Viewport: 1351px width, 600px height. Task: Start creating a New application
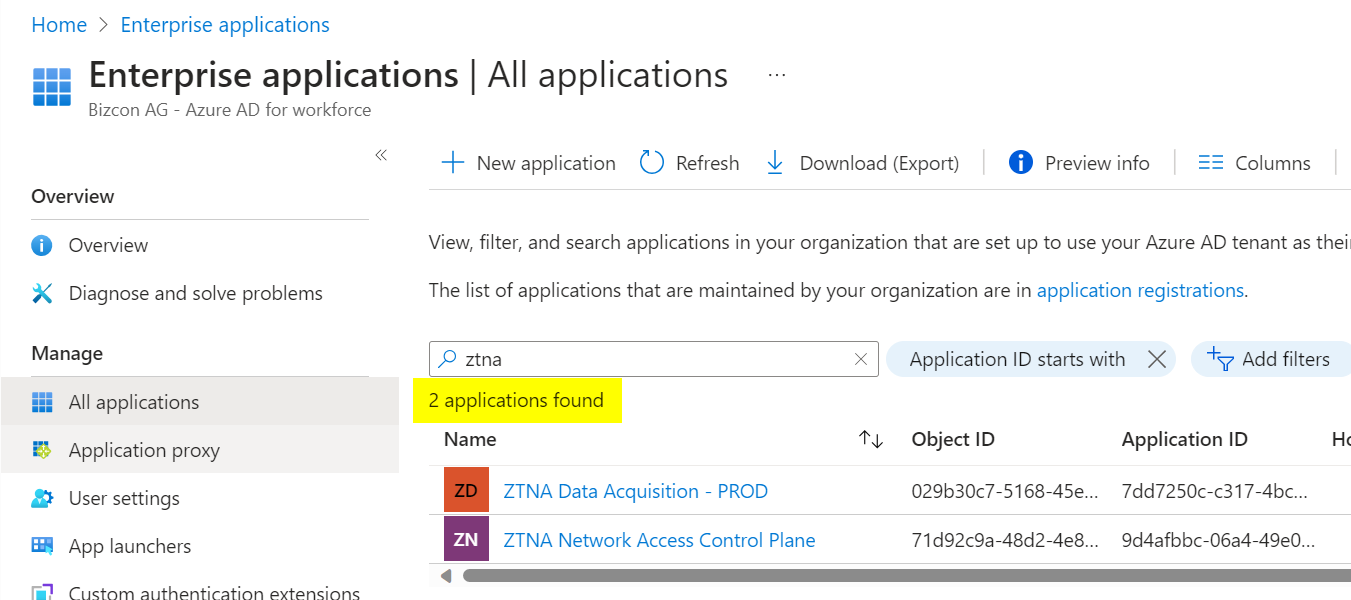point(527,162)
